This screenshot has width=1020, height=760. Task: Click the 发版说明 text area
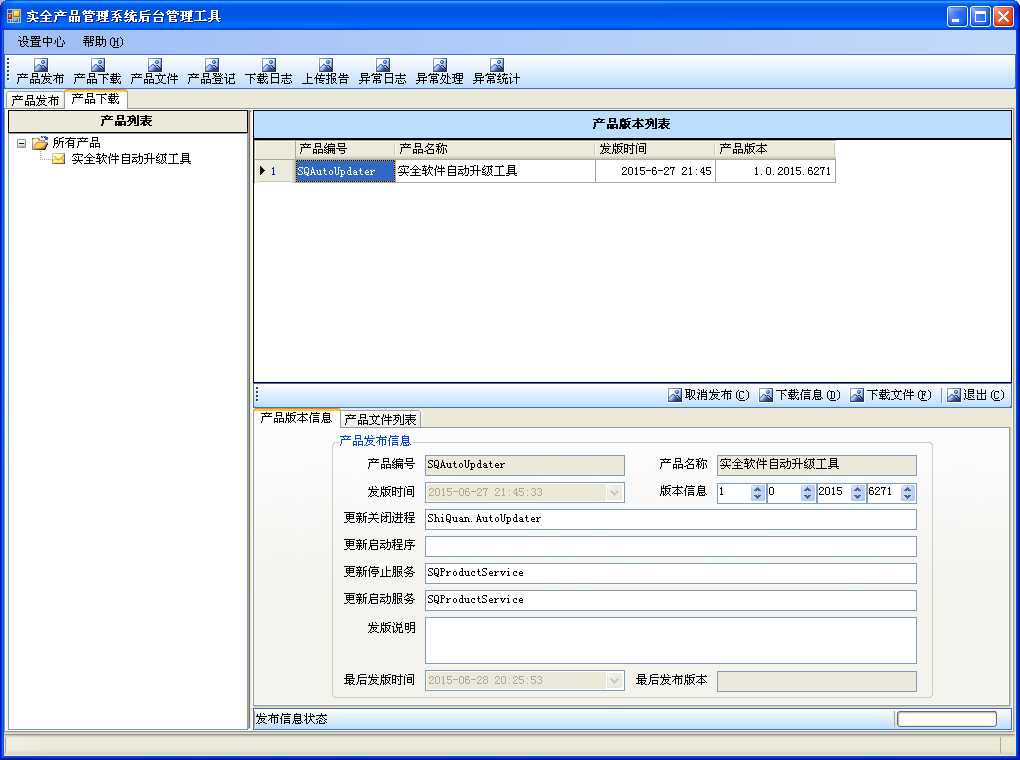(x=671, y=640)
